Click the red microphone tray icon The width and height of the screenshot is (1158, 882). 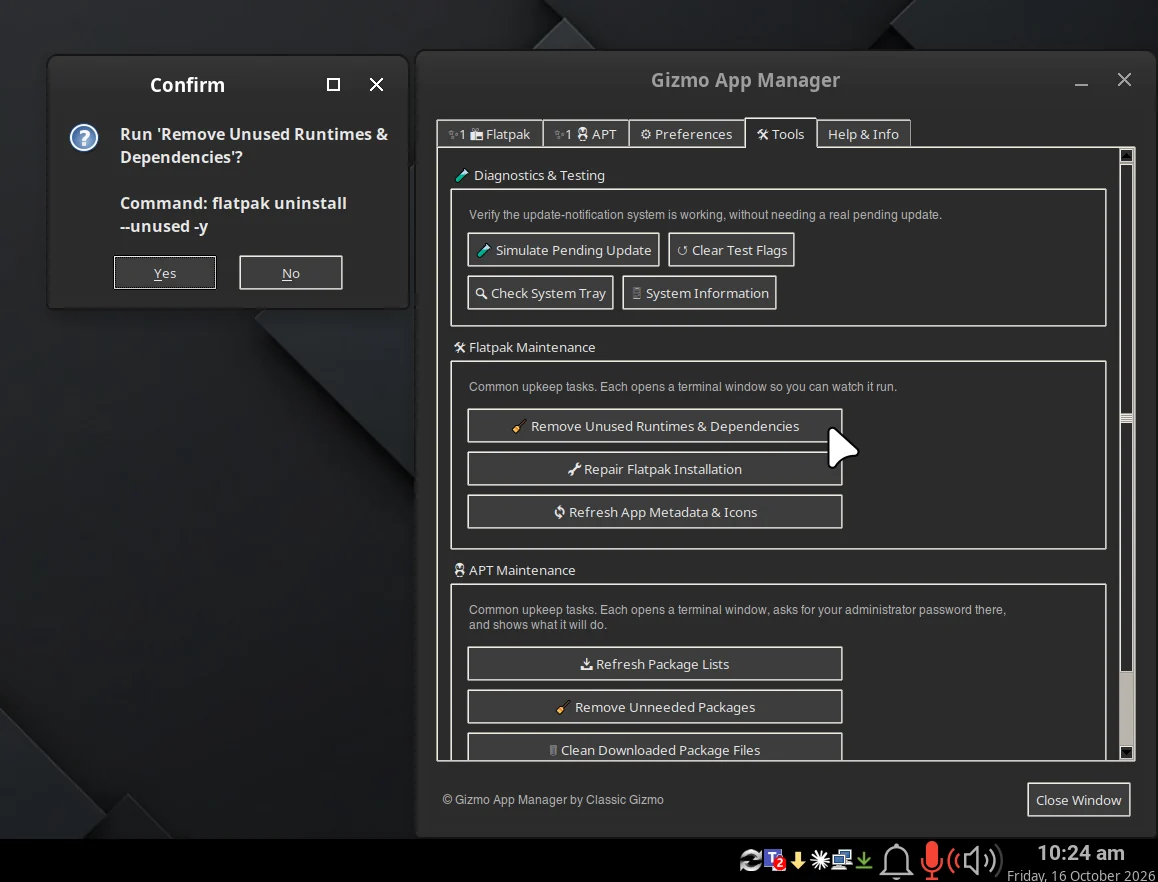pos(932,861)
